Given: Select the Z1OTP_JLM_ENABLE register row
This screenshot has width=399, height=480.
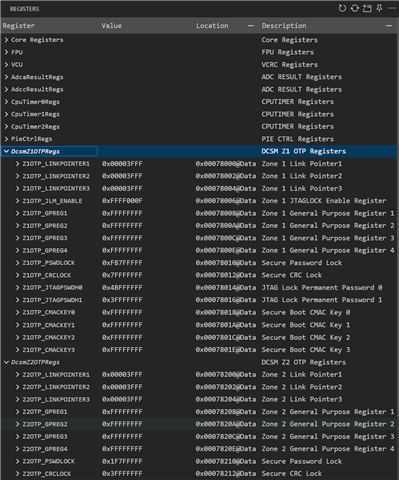Looking at the screenshot, I should pyautogui.click(x=199, y=201).
